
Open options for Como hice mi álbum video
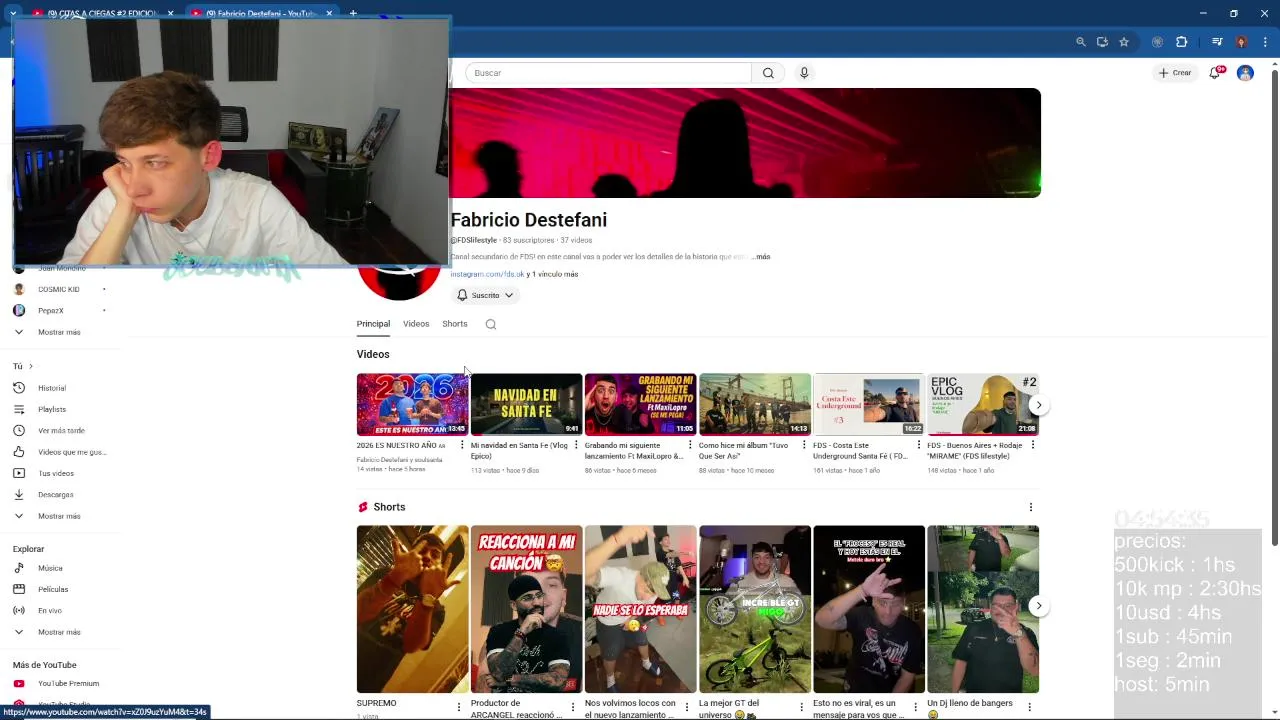[804, 445]
